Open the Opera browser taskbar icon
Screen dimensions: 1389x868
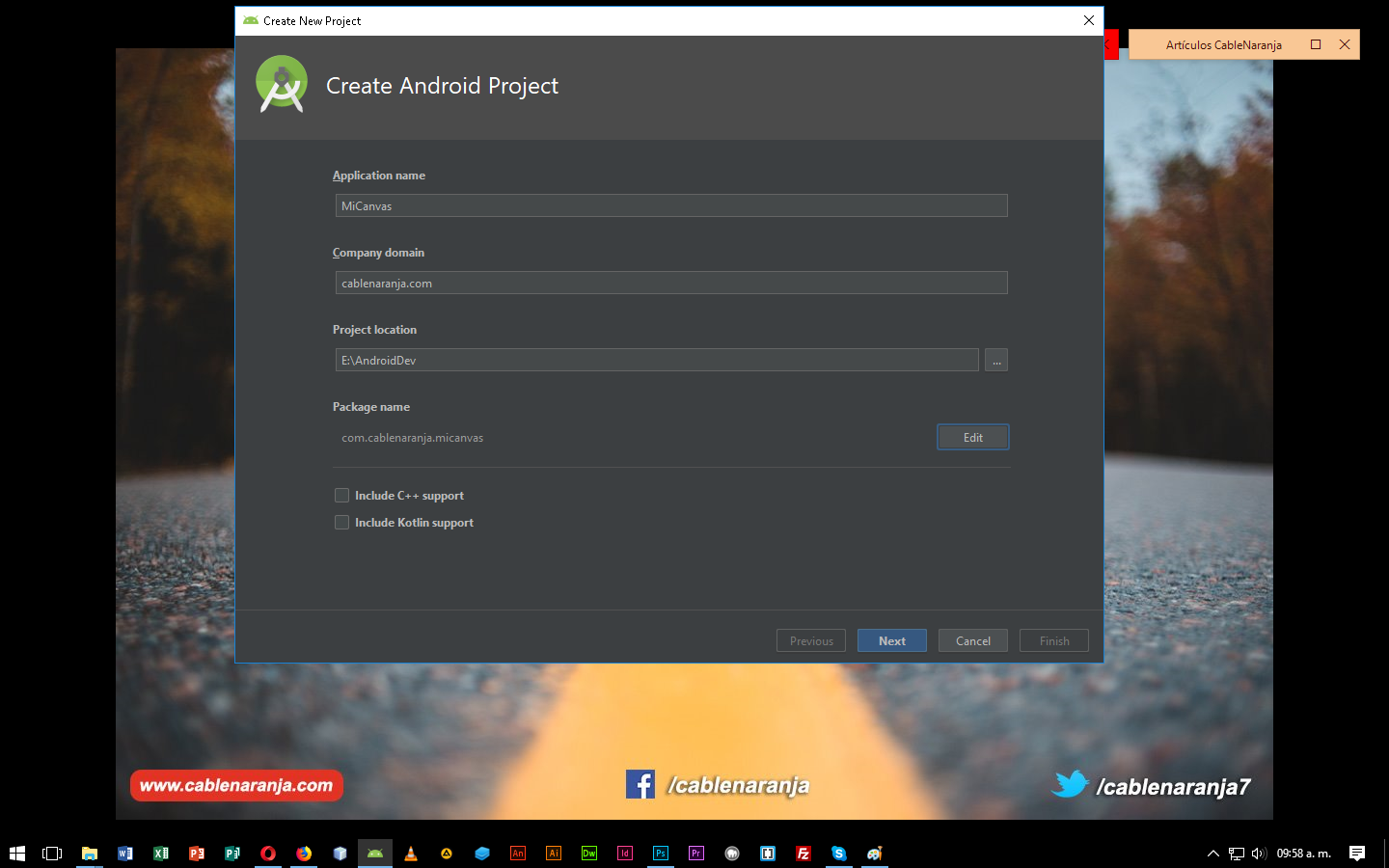coord(268,854)
